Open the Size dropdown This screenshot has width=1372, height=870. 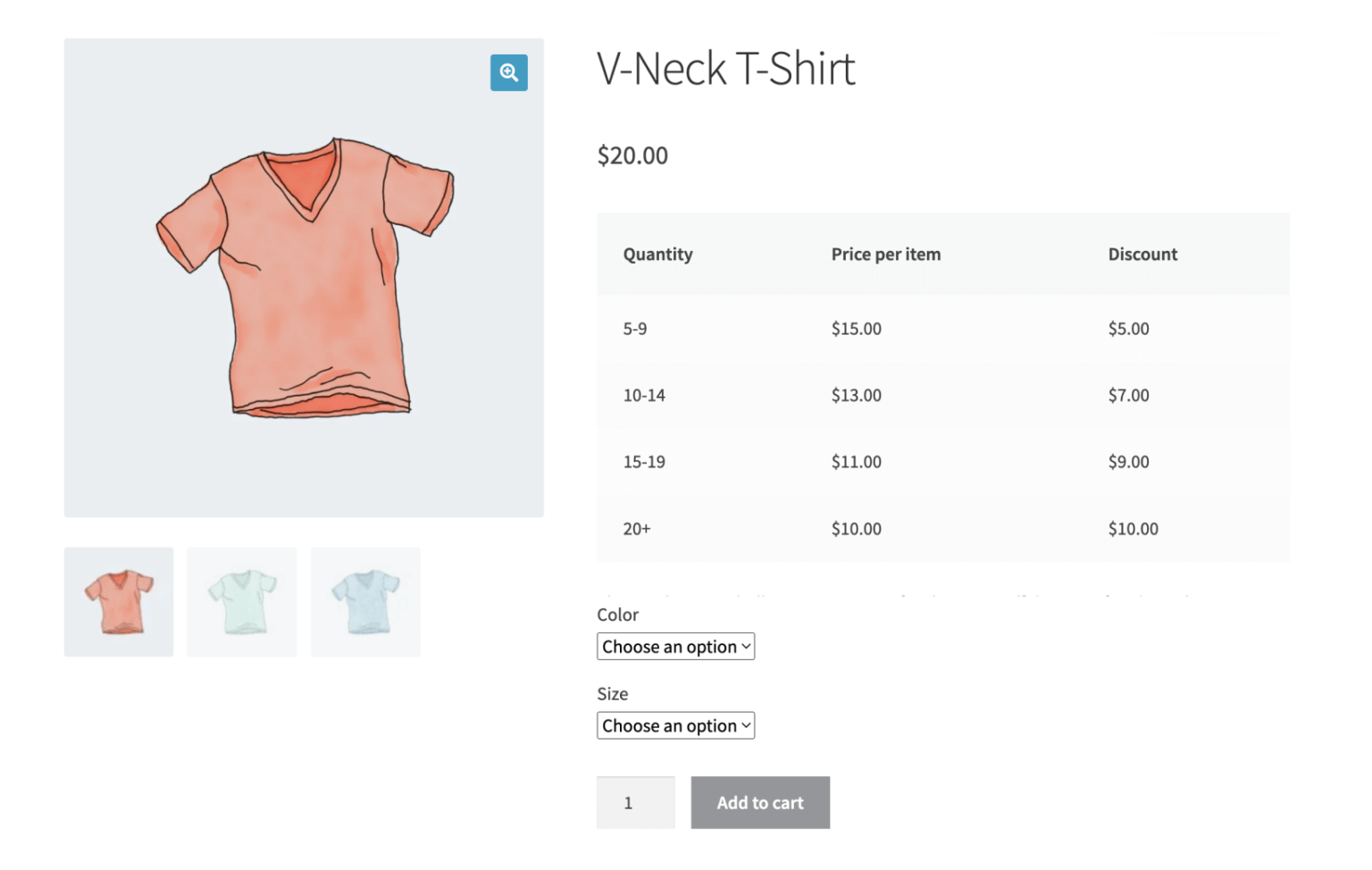675,724
